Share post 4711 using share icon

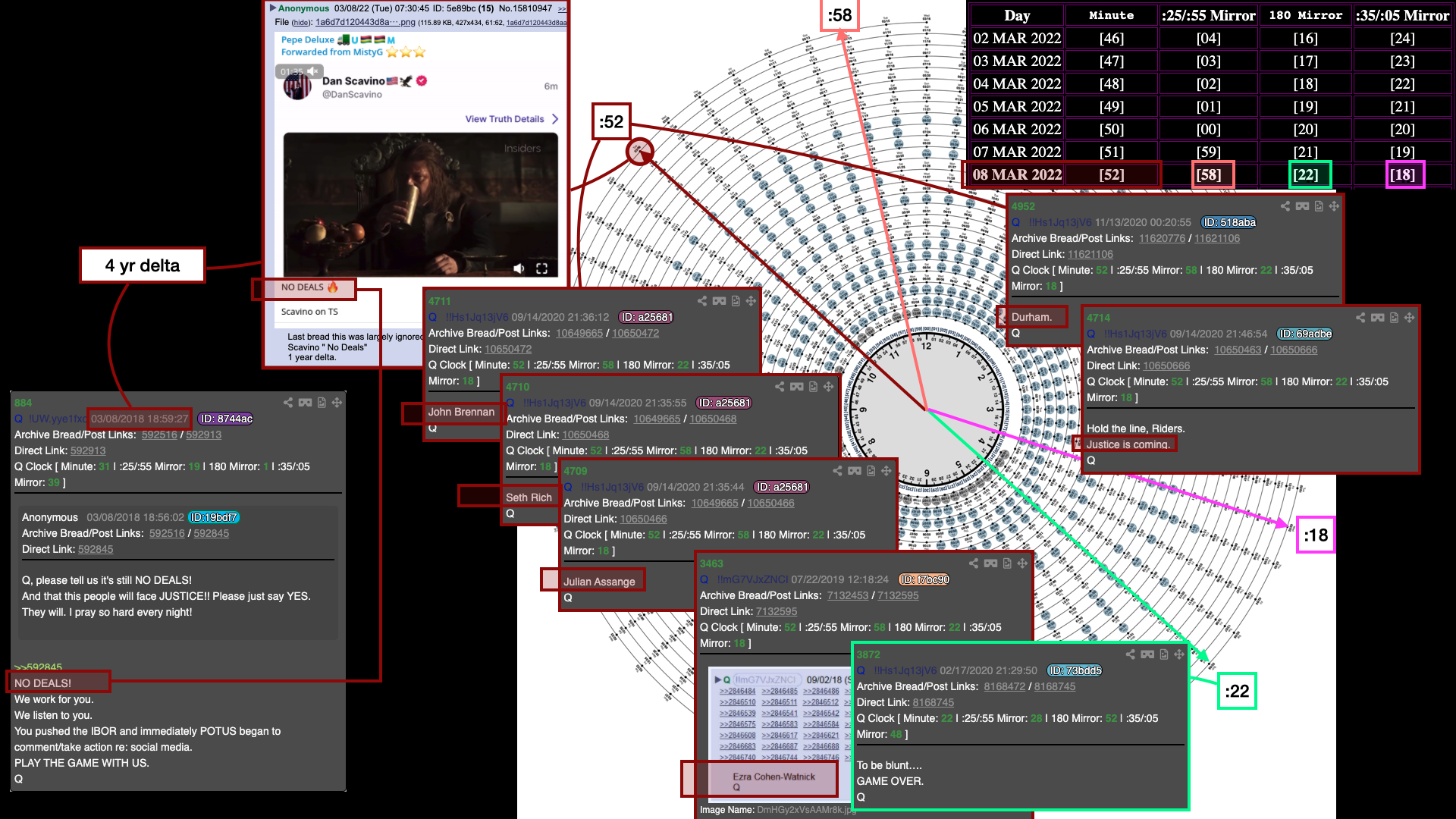[702, 301]
